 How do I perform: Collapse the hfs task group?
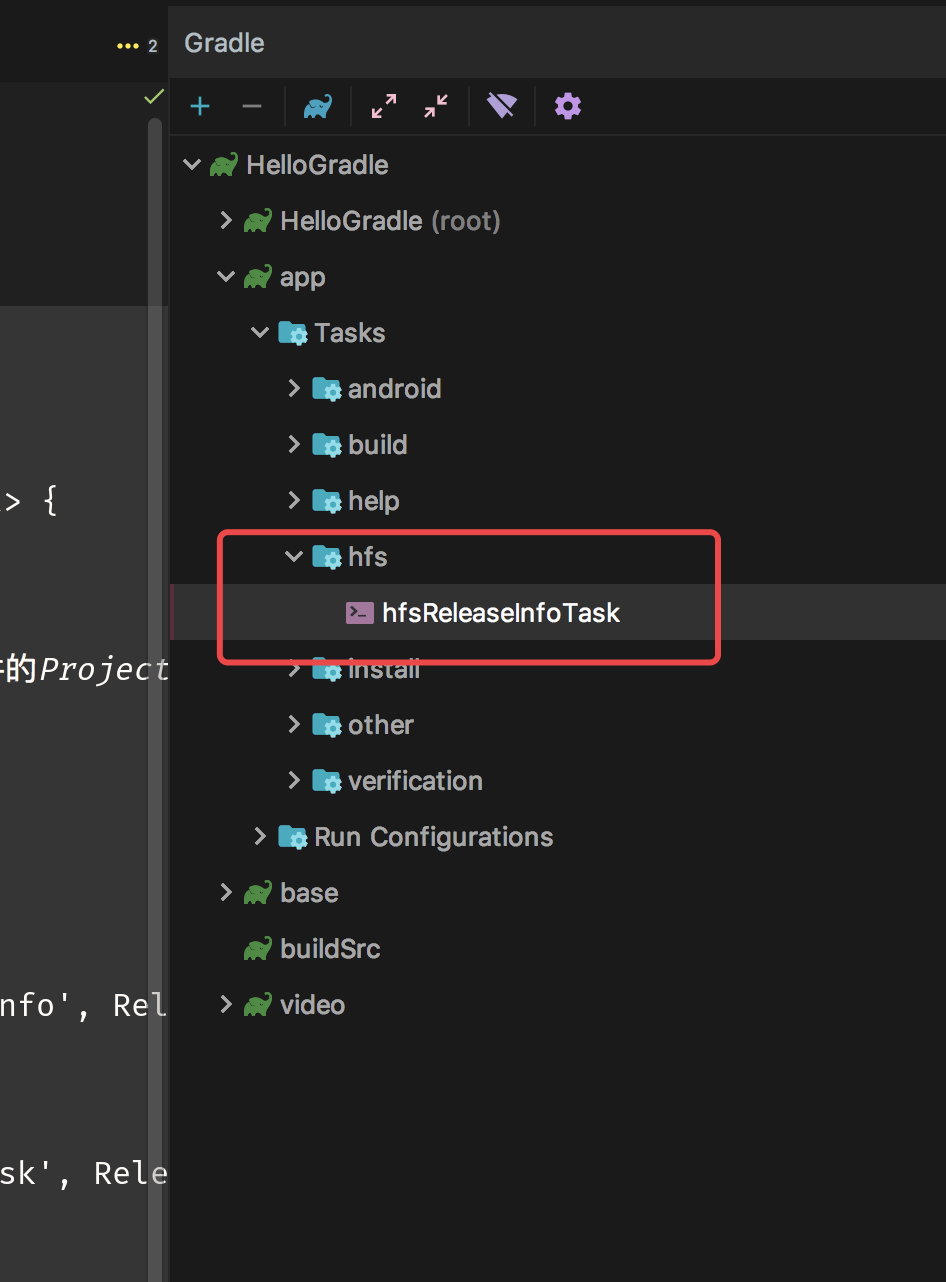pyautogui.click(x=294, y=557)
